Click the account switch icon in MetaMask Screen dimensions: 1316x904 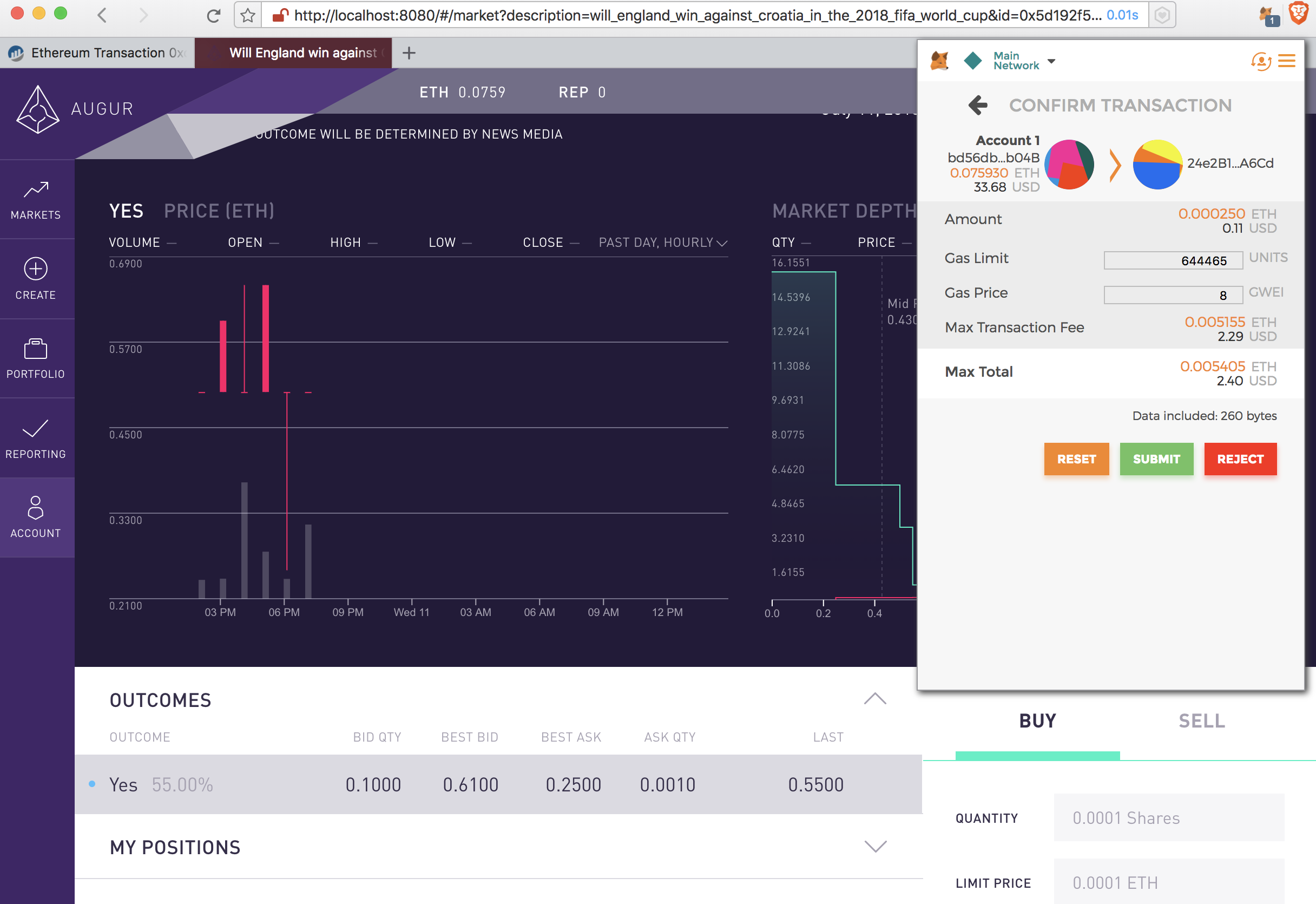point(1260,61)
